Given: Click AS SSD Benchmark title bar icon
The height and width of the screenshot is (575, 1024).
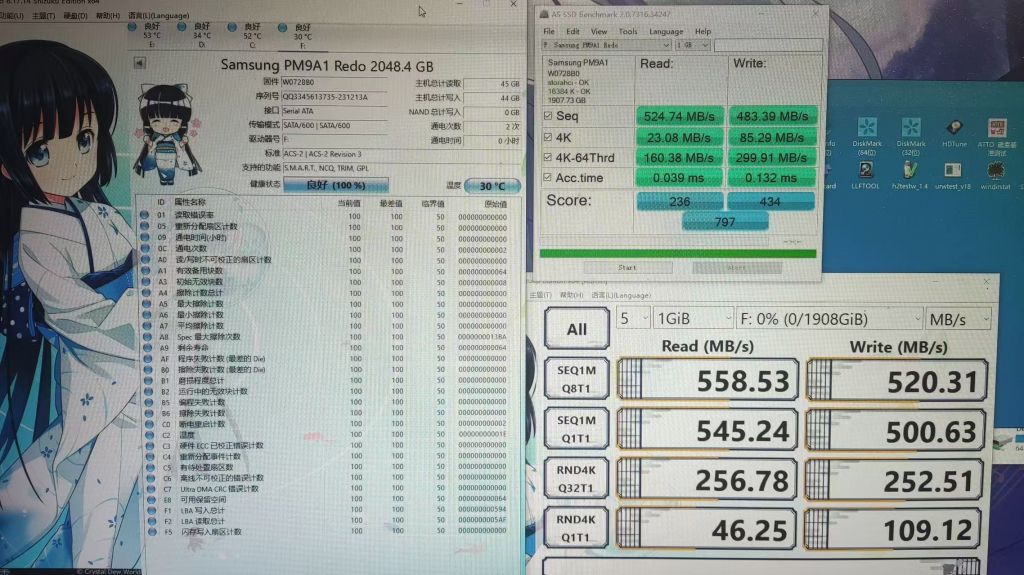Looking at the screenshot, I should point(544,14).
